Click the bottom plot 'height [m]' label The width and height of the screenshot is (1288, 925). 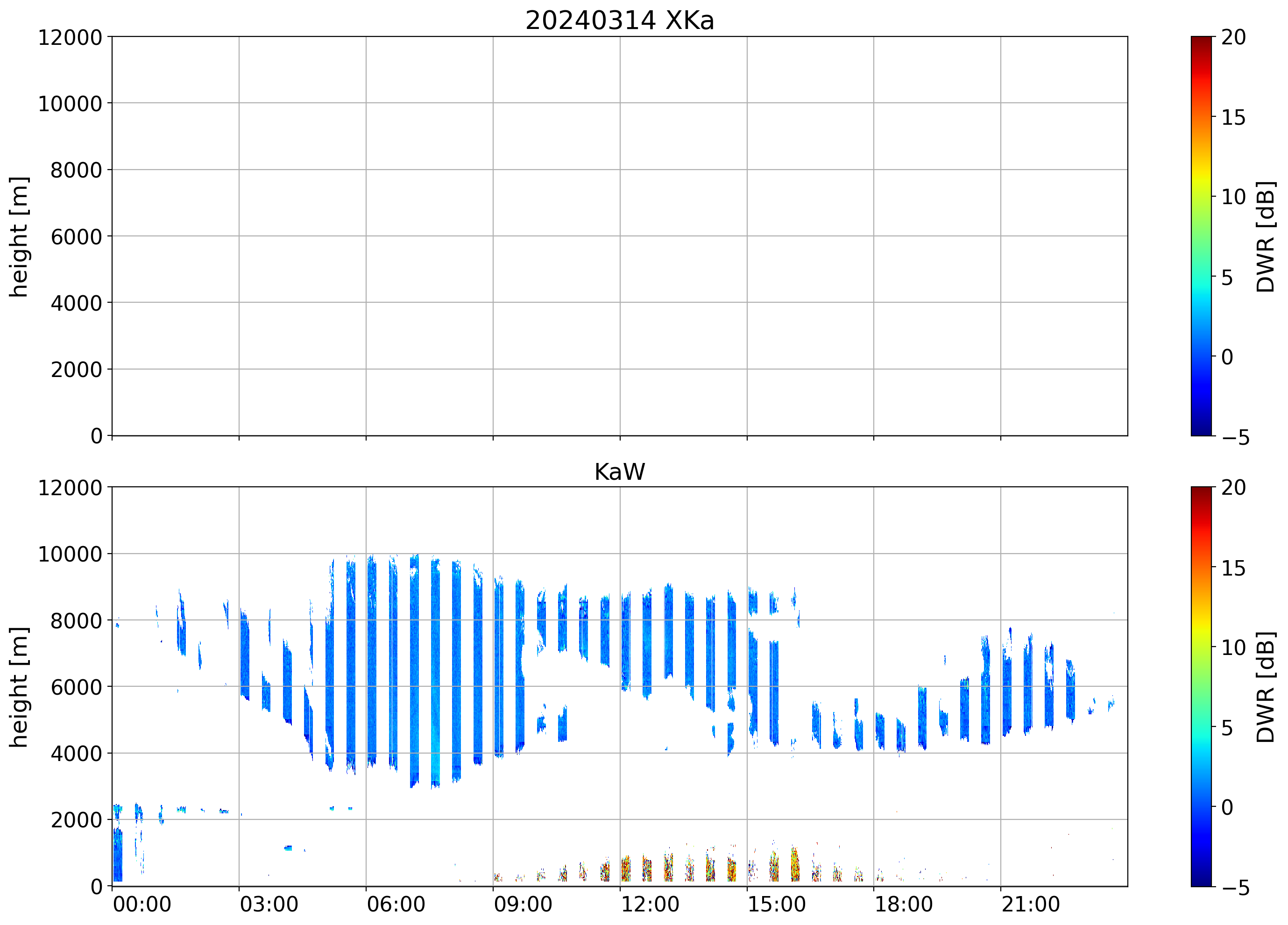point(19,687)
